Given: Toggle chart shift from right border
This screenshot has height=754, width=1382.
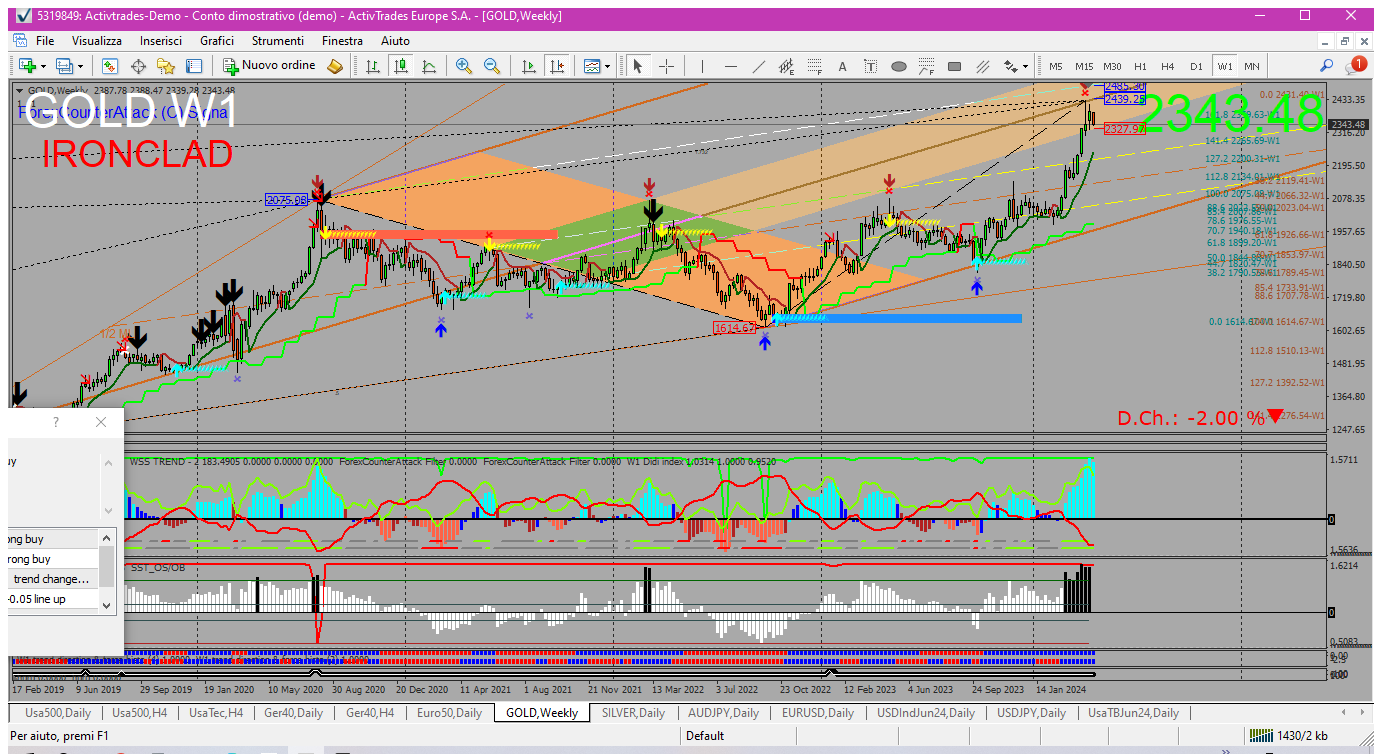Looking at the screenshot, I should pos(557,66).
